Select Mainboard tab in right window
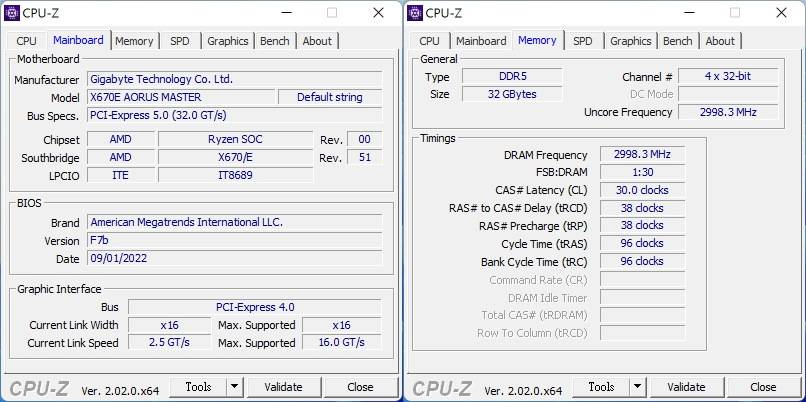This screenshot has height=402, width=806. pyautogui.click(x=481, y=41)
